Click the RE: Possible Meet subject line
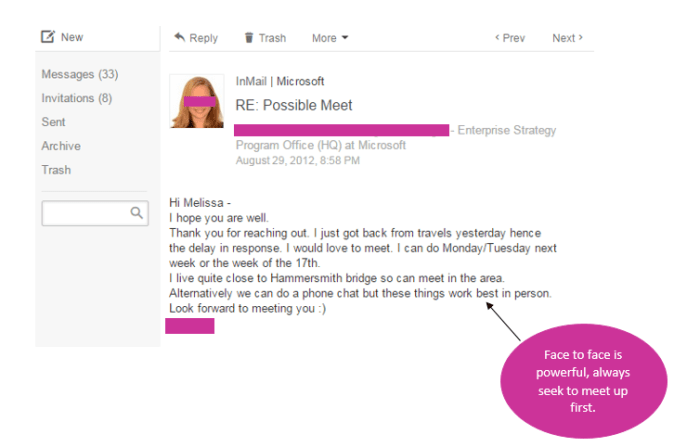Screen dimensions: 674x447 294,105
